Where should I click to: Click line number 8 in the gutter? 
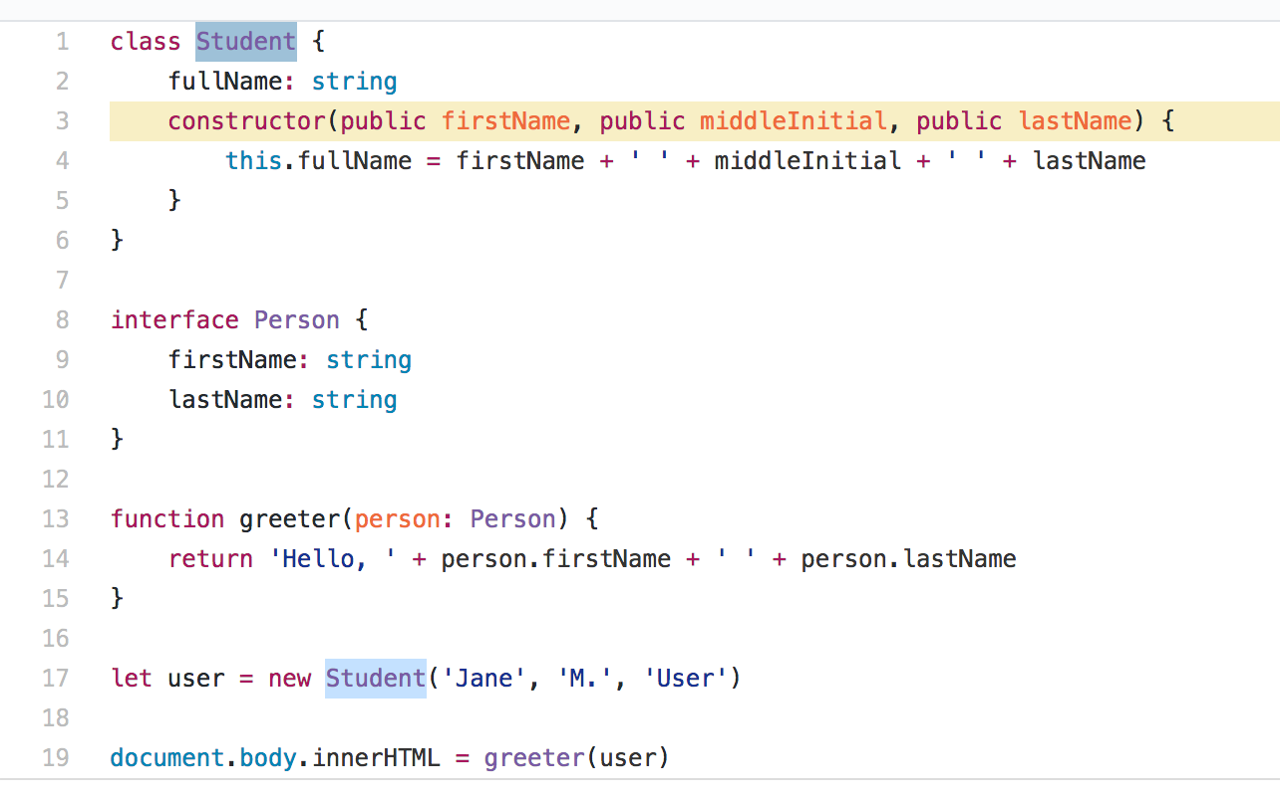click(x=63, y=320)
